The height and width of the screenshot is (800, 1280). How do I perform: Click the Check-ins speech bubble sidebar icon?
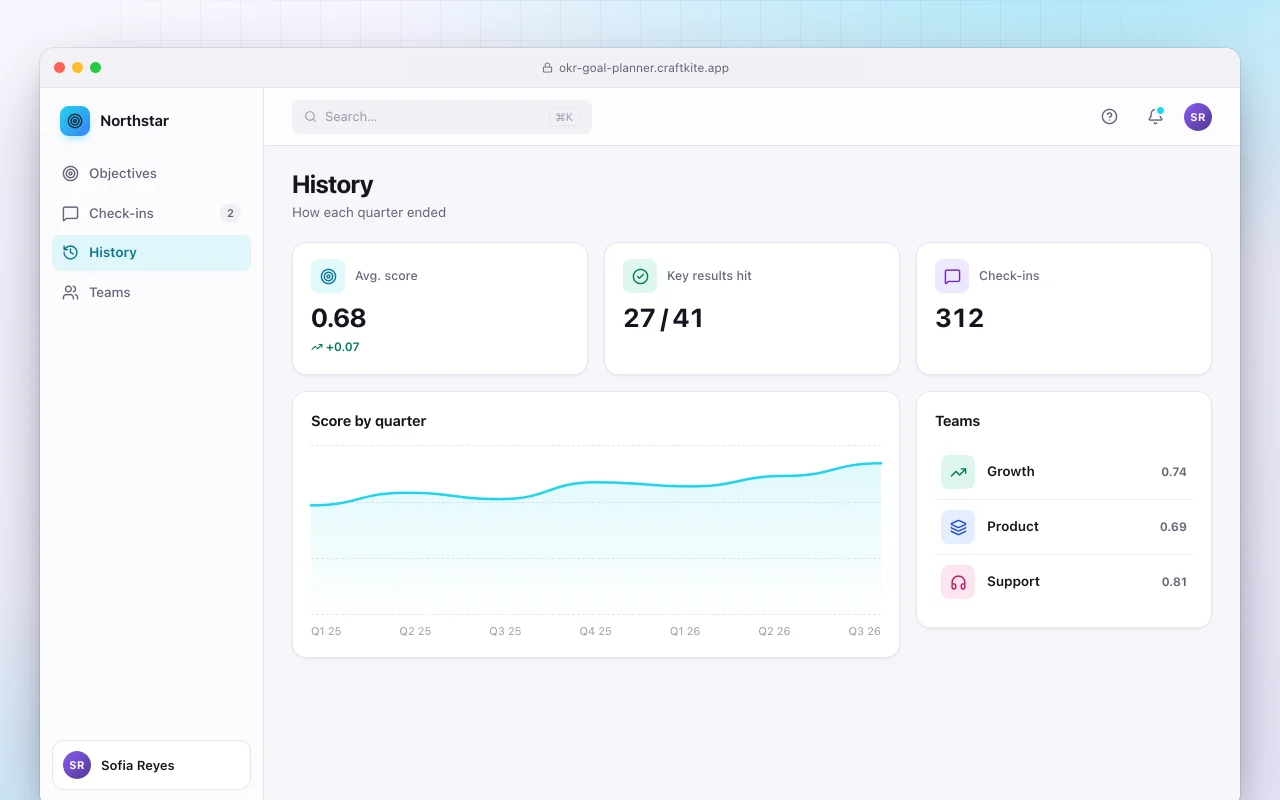70,213
